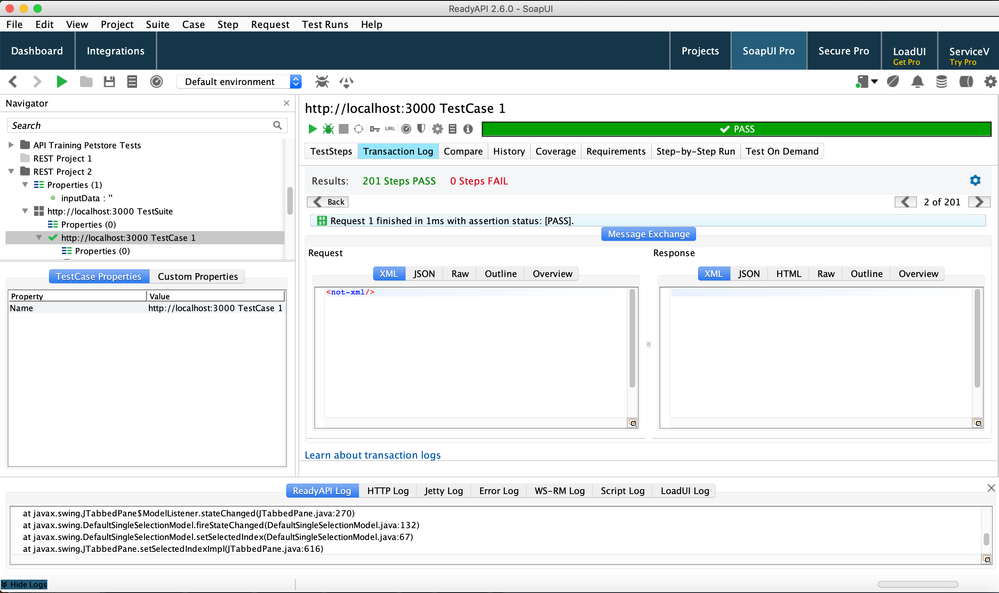Switch to Custom Properties toggle

coord(198,277)
